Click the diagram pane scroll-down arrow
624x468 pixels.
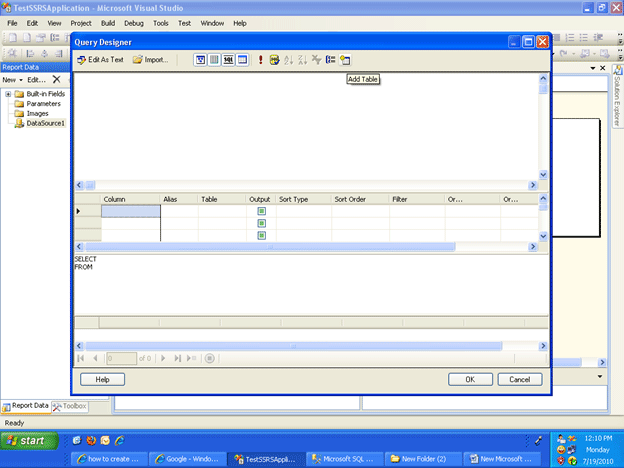[543, 175]
